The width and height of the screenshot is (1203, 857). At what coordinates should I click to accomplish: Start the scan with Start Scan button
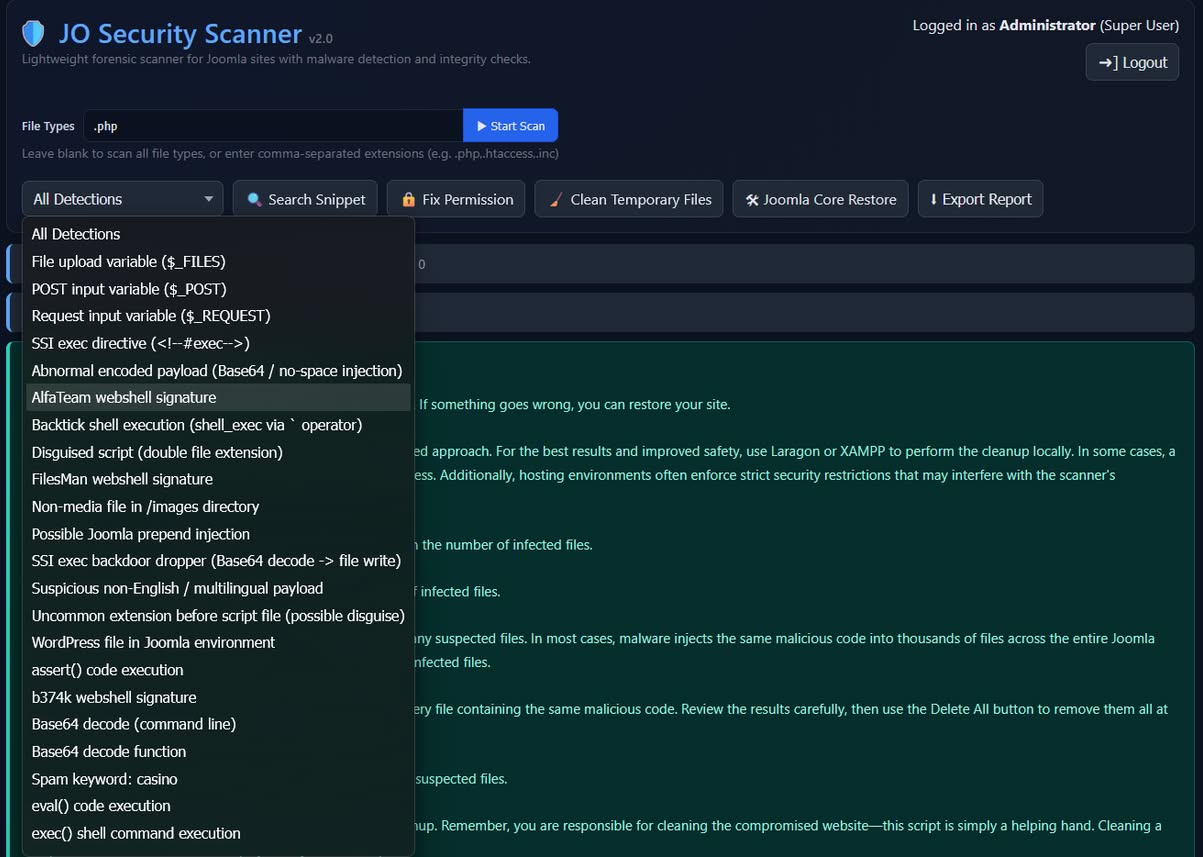[510, 126]
